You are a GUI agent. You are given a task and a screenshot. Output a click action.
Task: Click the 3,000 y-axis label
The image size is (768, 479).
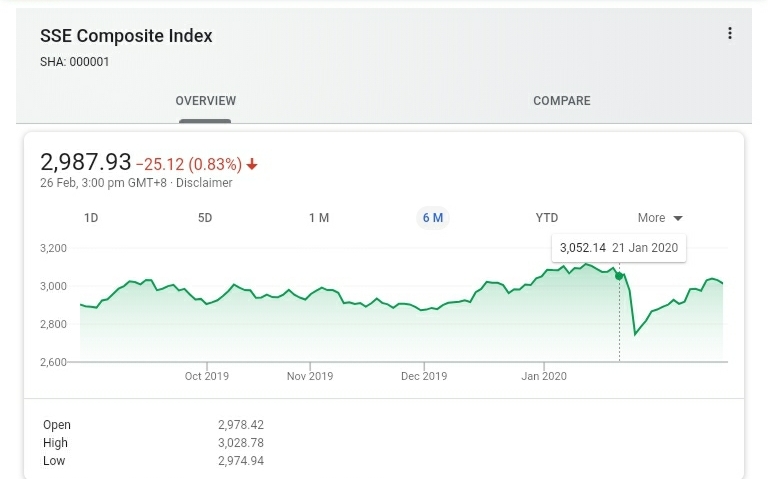(x=53, y=286)
